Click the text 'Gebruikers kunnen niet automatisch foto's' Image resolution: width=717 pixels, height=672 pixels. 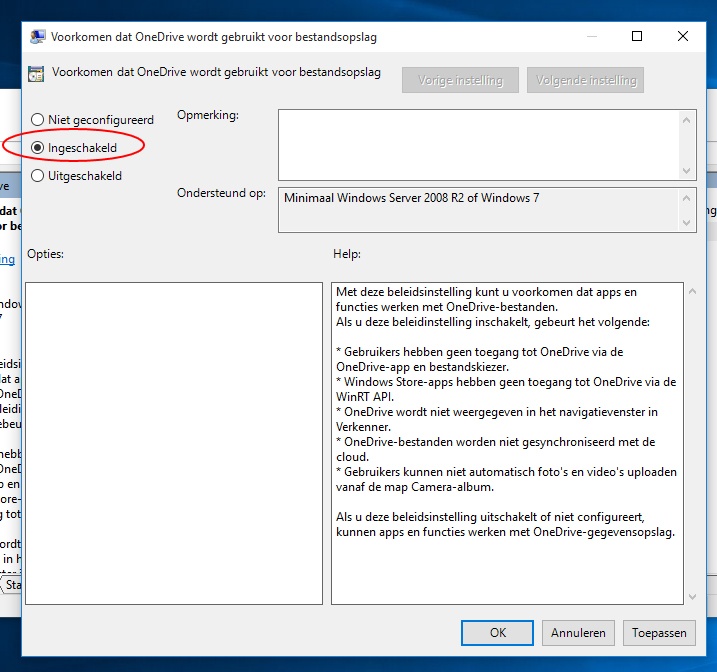pyautogui.click(x=456, y=472)
